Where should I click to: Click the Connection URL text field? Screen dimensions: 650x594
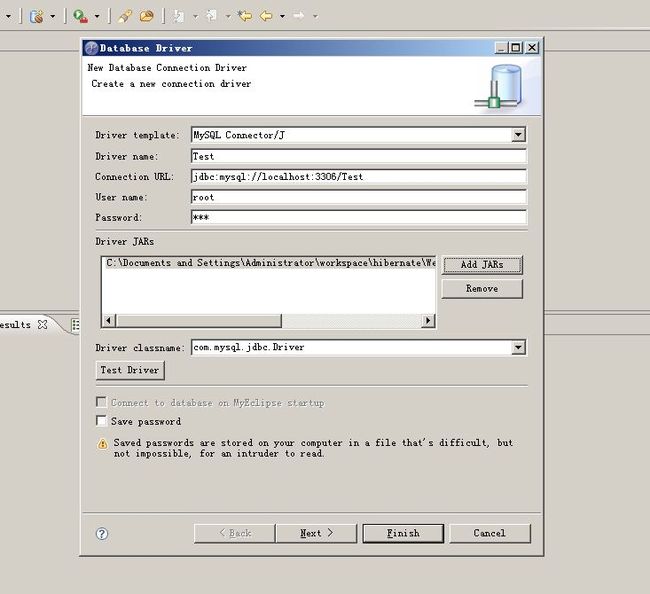click(x=359, y=177)
